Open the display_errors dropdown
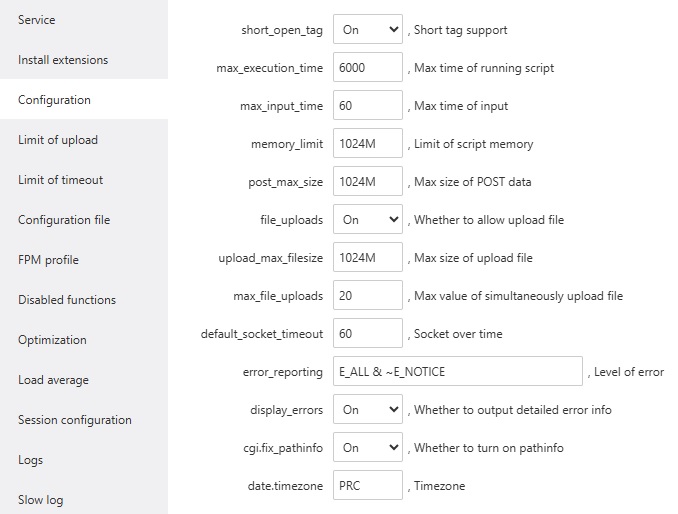The width and height of the screenshot is (678, 514). point(367,410)
